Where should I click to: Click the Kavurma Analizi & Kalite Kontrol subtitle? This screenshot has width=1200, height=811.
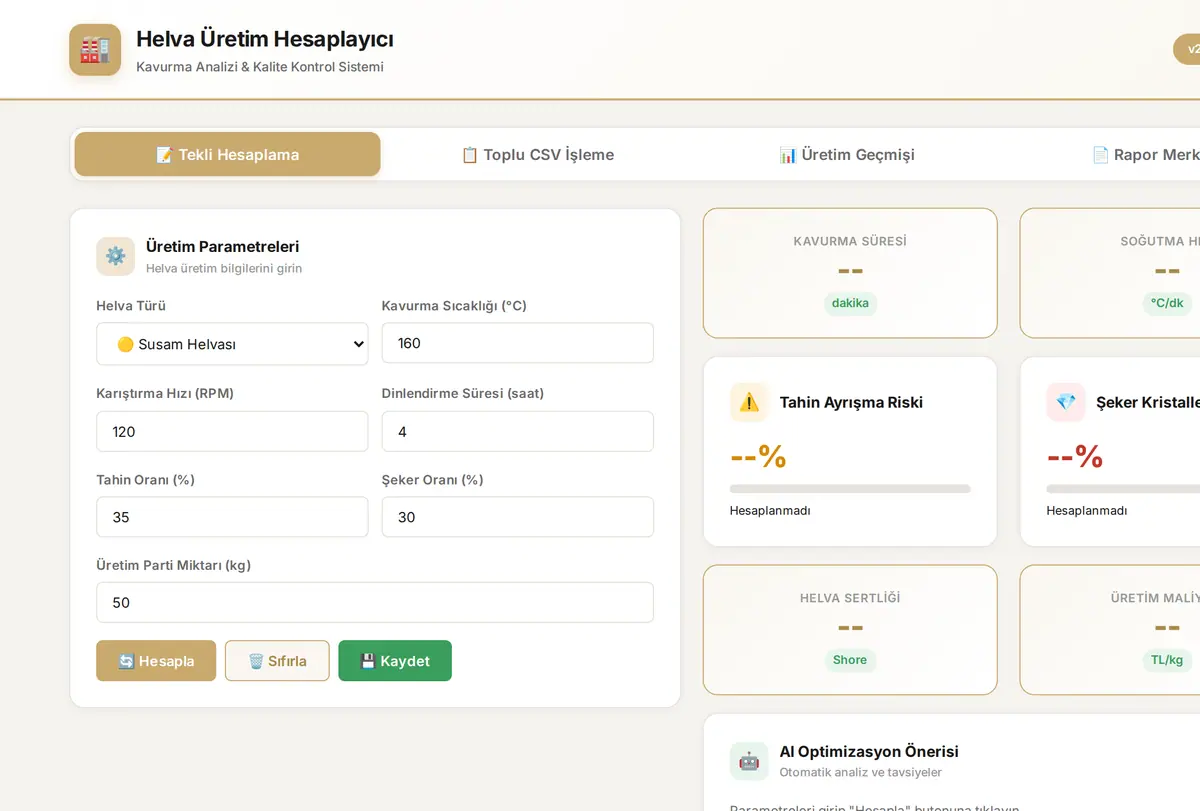pos(260,67)
